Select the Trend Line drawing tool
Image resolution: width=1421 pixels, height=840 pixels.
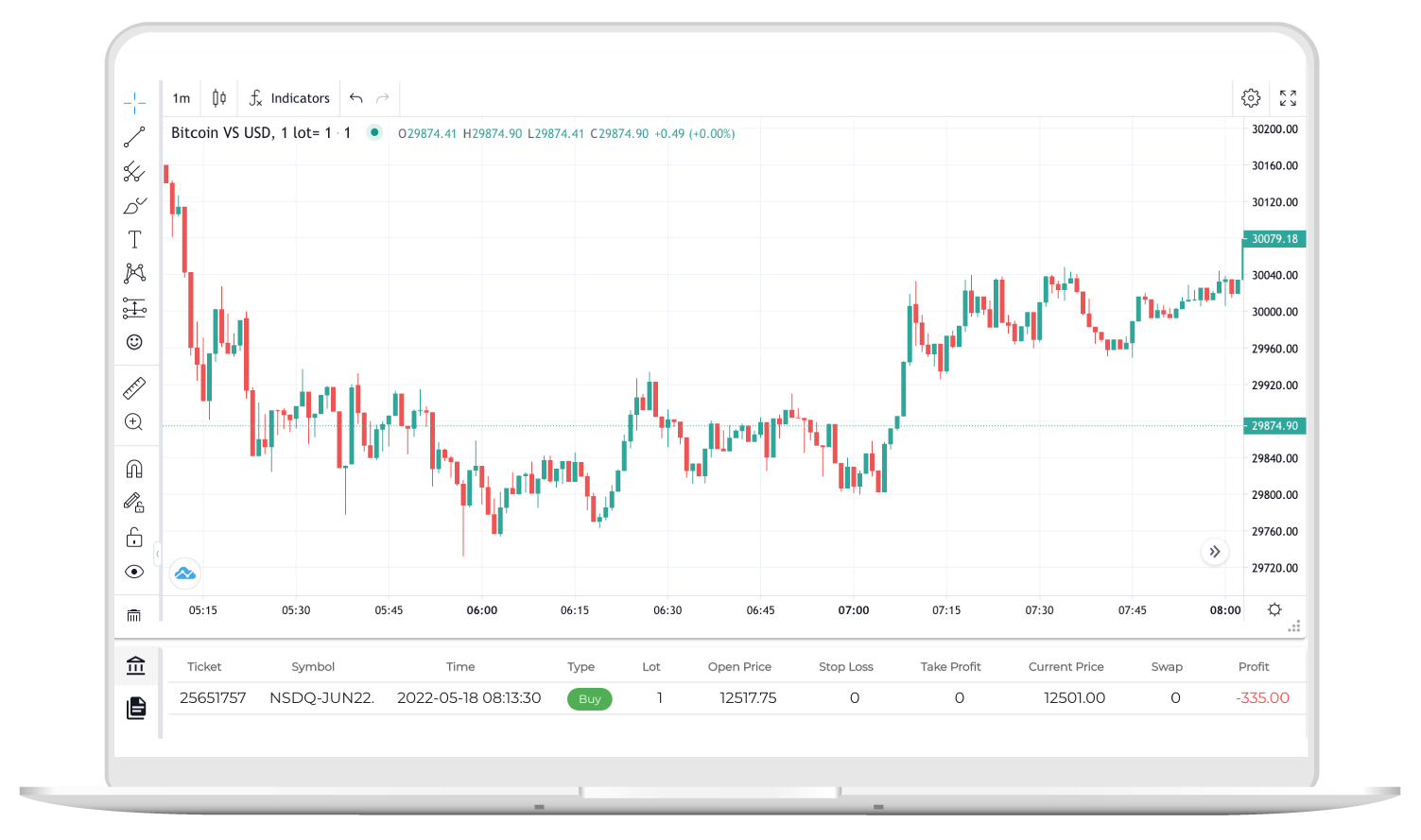point(134,137)
